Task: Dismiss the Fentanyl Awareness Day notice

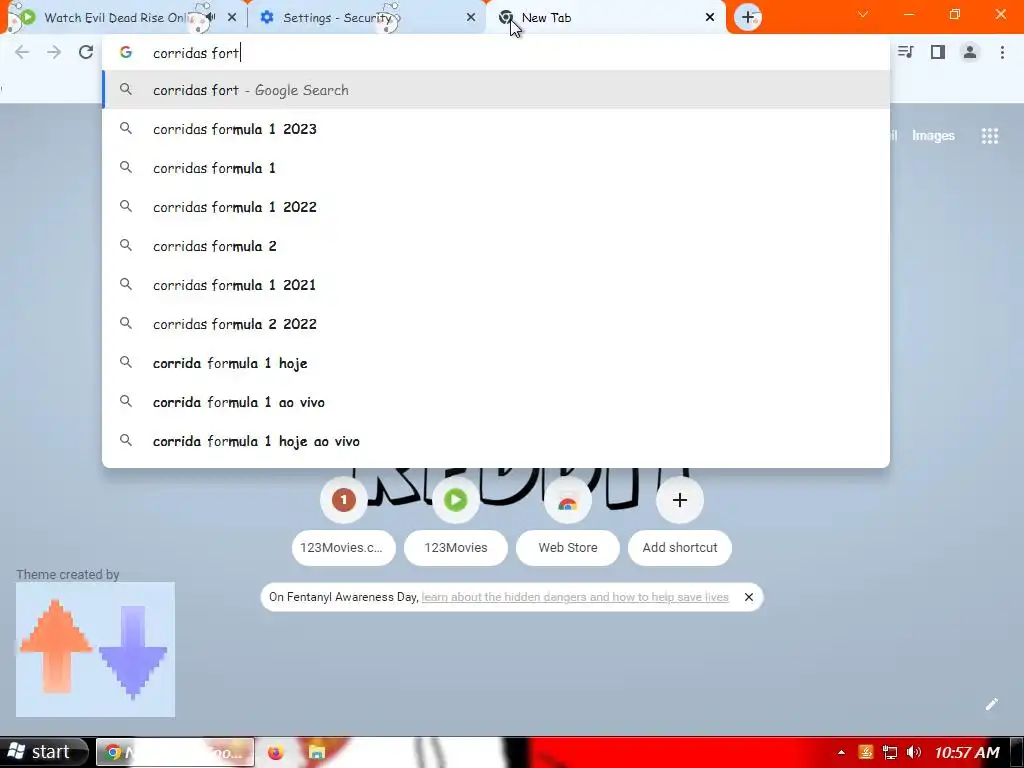Action: pos(749,597)
